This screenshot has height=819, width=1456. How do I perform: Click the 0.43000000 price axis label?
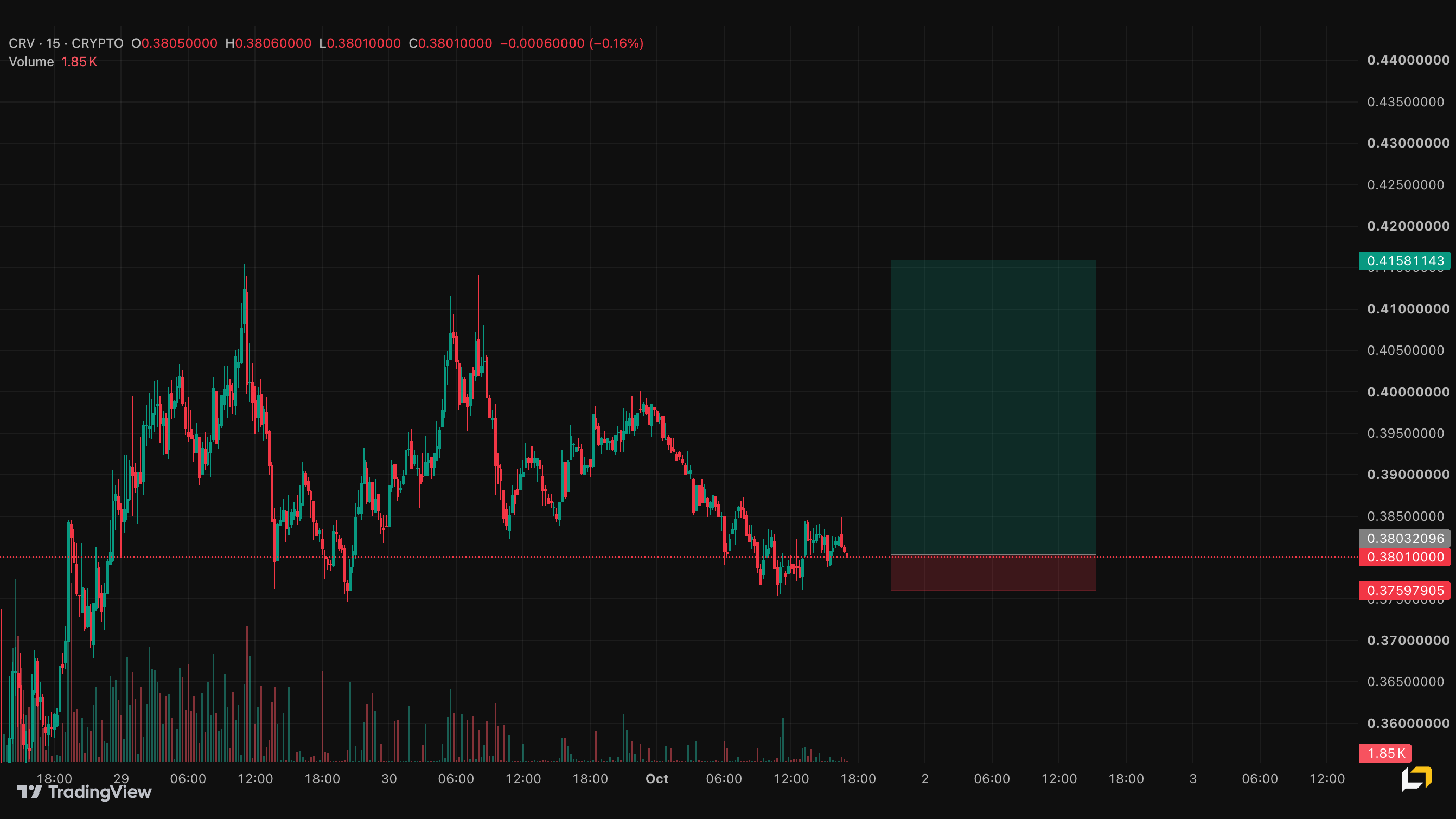click(x=1408, y=143)
